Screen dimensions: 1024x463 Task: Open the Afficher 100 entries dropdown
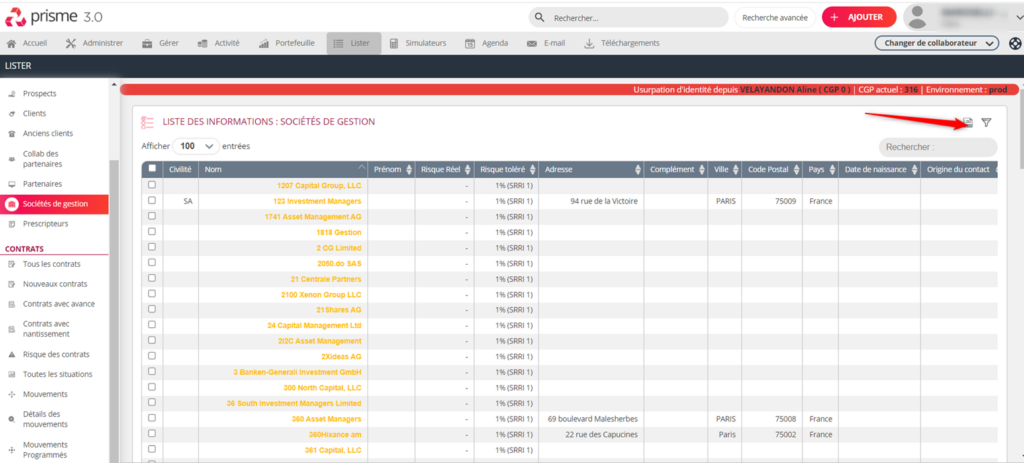196,146
